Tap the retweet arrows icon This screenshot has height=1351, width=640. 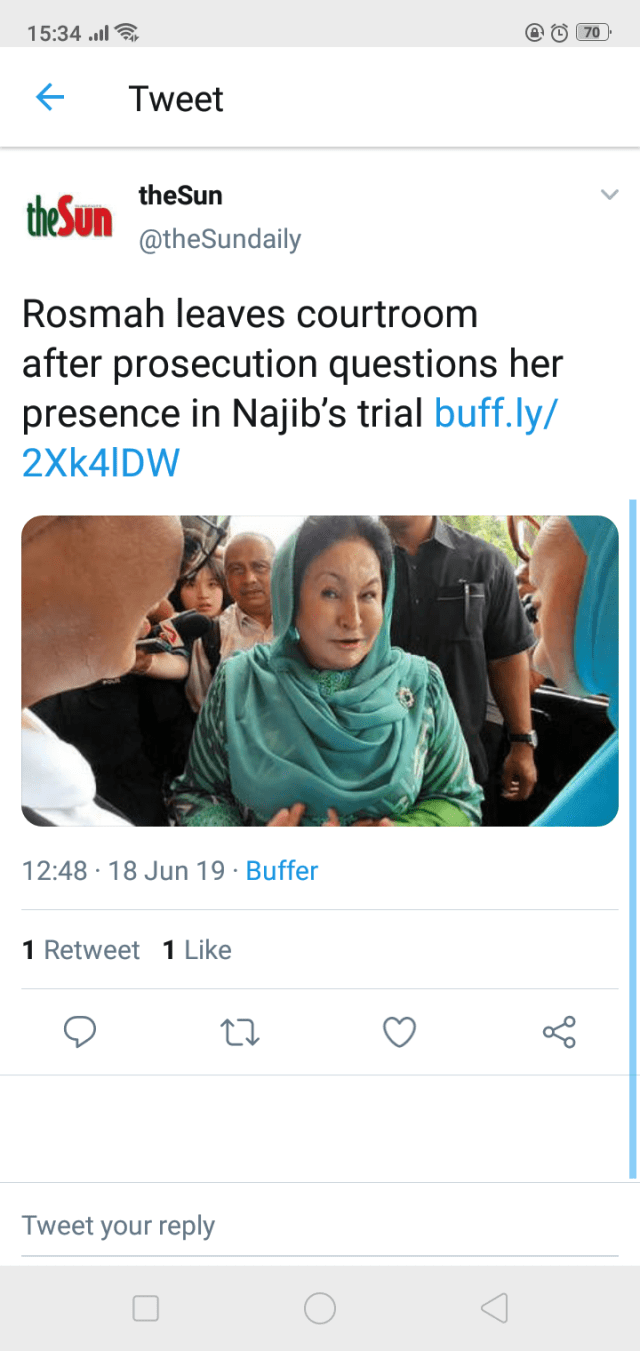click(x=239, y=1031)
